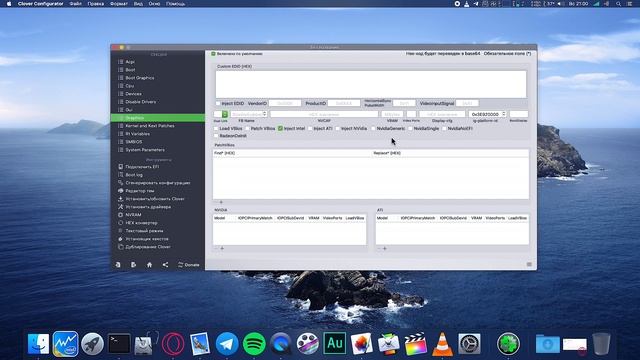Image resolution: width=640 pixels, height=360 pixels.
Task: Click the Theme Editor tool icon
Action: [x=120, y=191]
